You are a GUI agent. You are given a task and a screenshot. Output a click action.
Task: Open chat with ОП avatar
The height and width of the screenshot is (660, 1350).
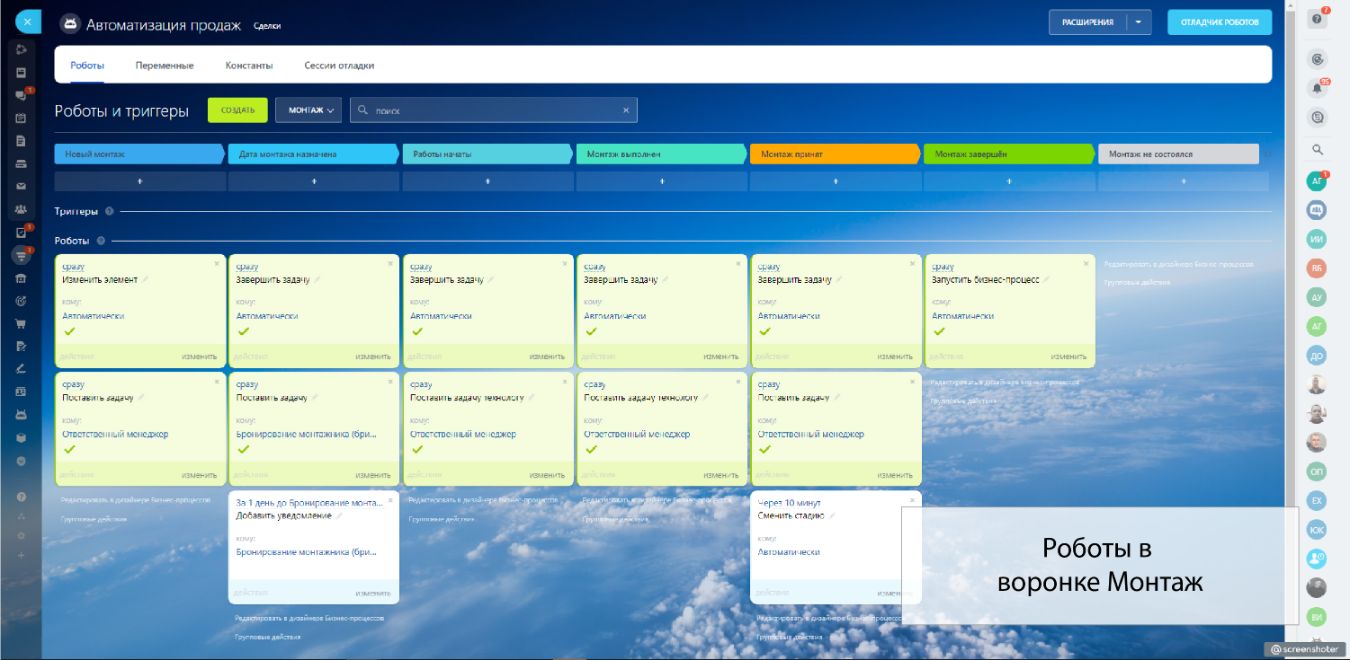click(x=1317, y=471)
